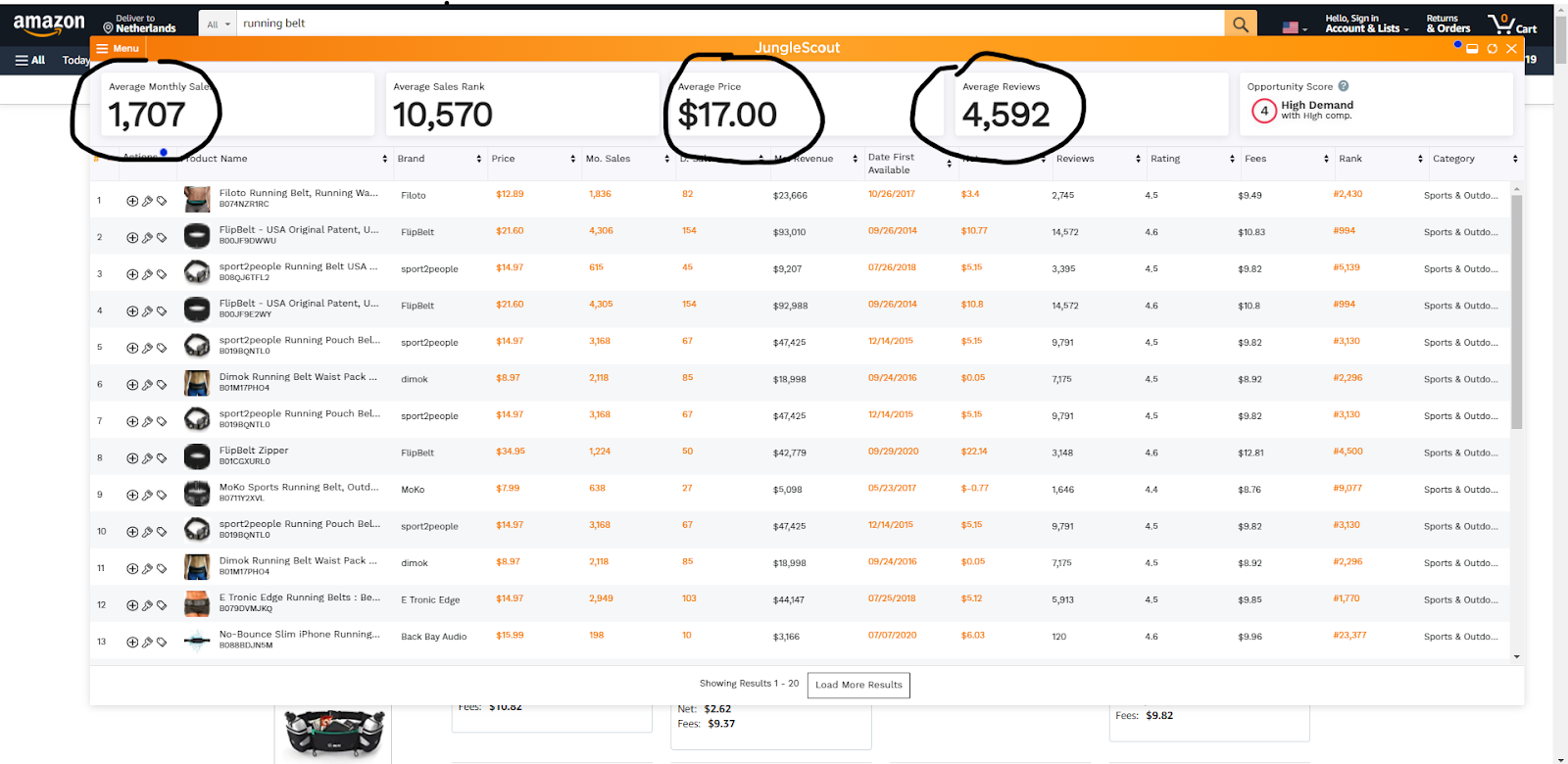Open the E Tronic Edge Running Belts product name
Screen dimensions: 1568x764
(x=300, y=597)
